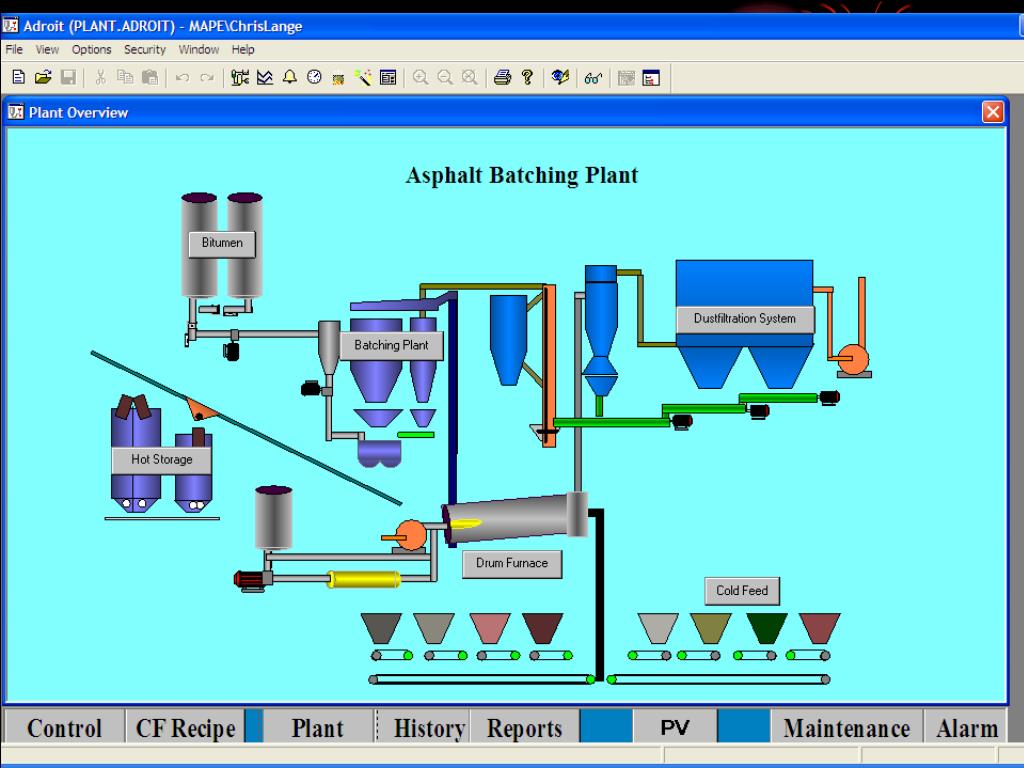This screenshot has height=768, width=1024.
Task: Launch the configuration wizard wand icon
Action: click(x=362, y=77)
